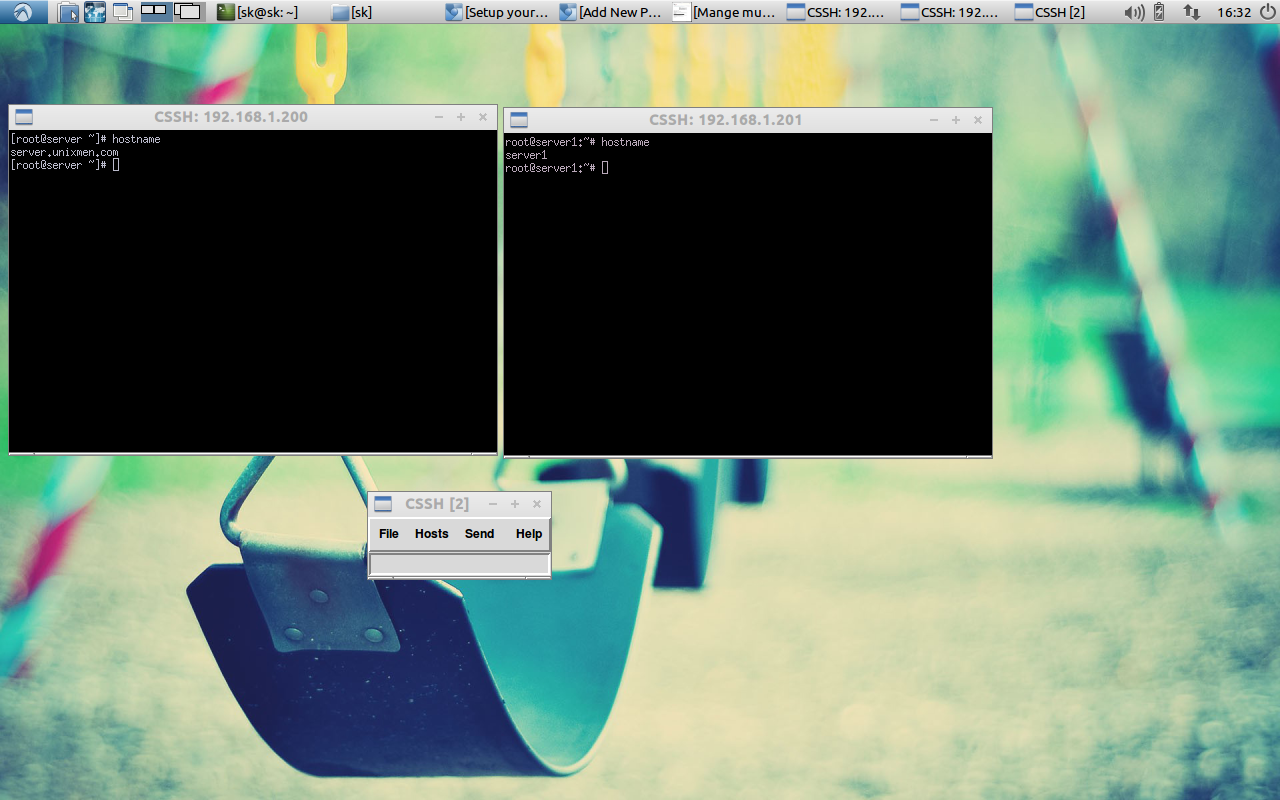Maximize the CSSH 192.168.1.200 window
1280x800 pixels.
tap(461, 117)
